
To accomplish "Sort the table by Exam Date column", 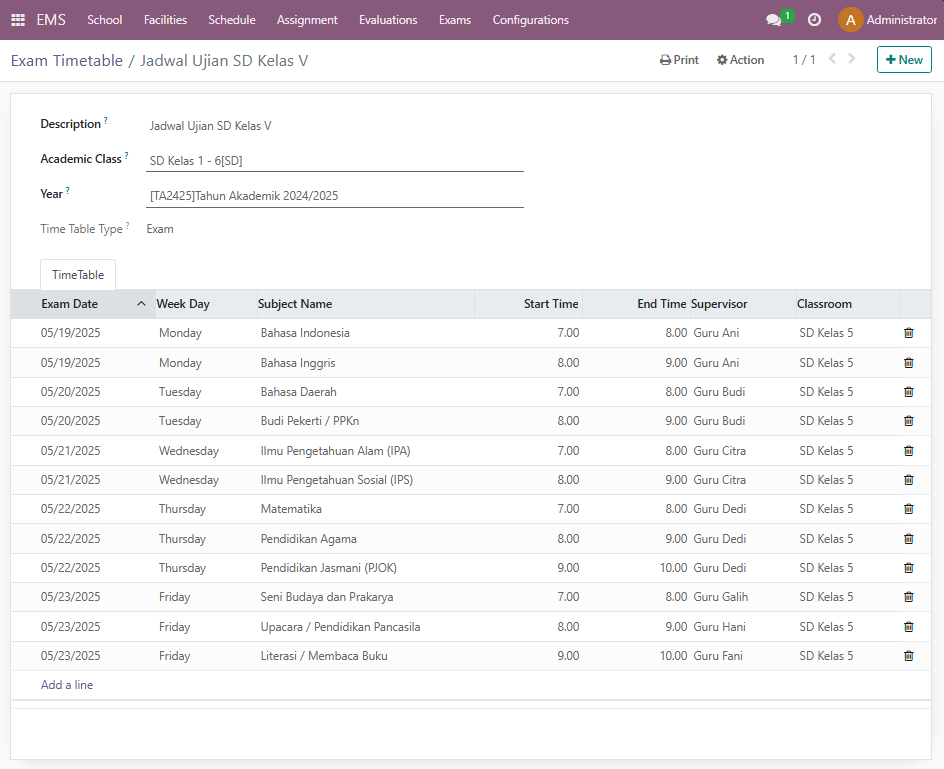I will (x=70, y=304).
